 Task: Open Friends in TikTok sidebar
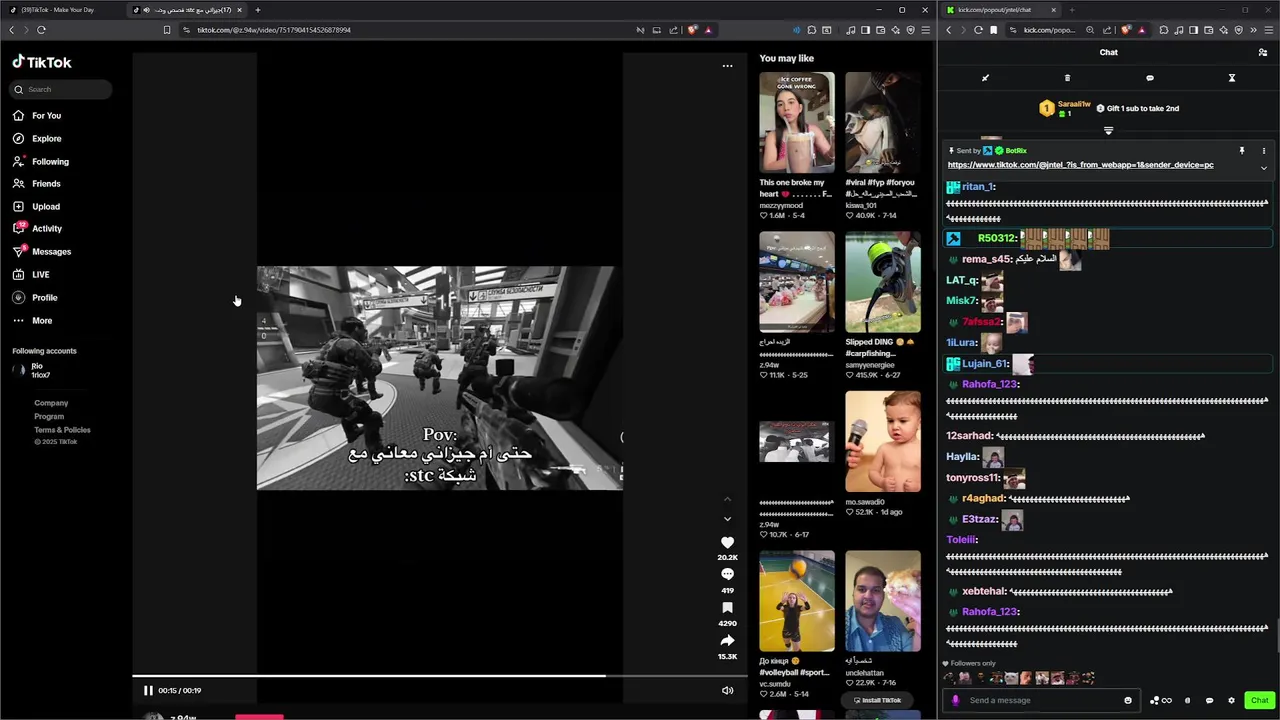[x=37, y=184]
